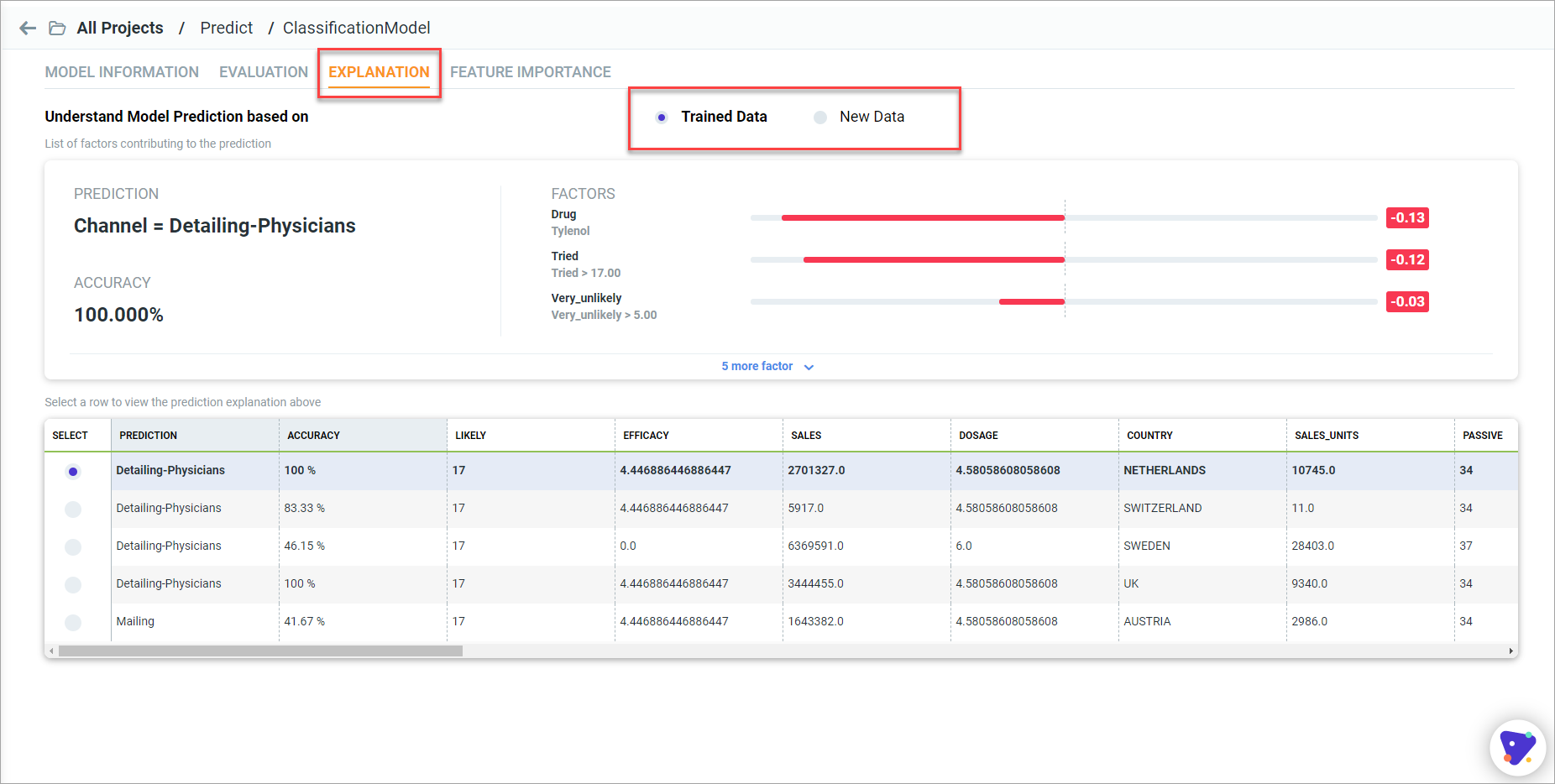
Task: Click the 9340.0 sales units cell
Action: coord(1370,584)
